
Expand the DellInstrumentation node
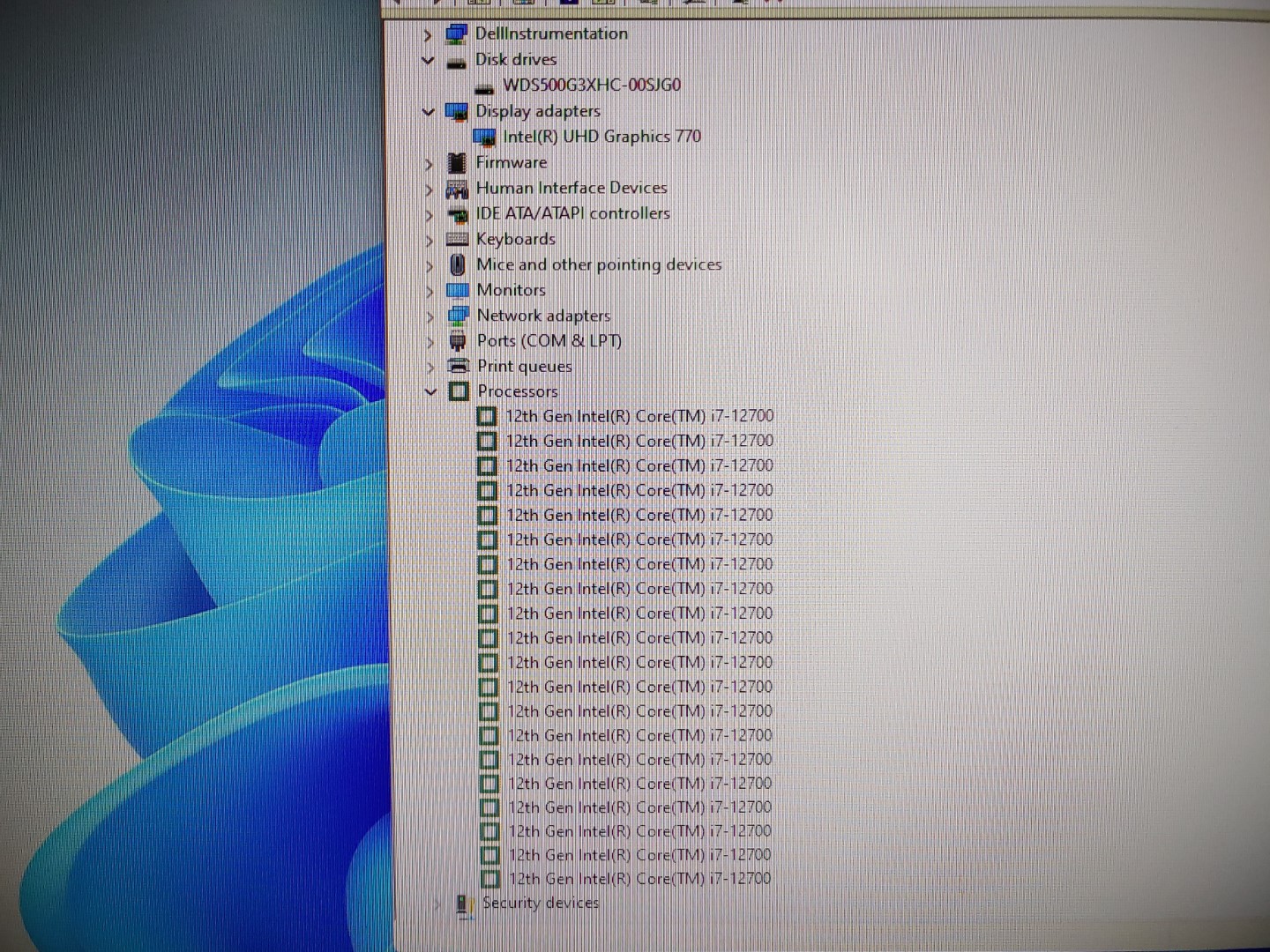428,35
